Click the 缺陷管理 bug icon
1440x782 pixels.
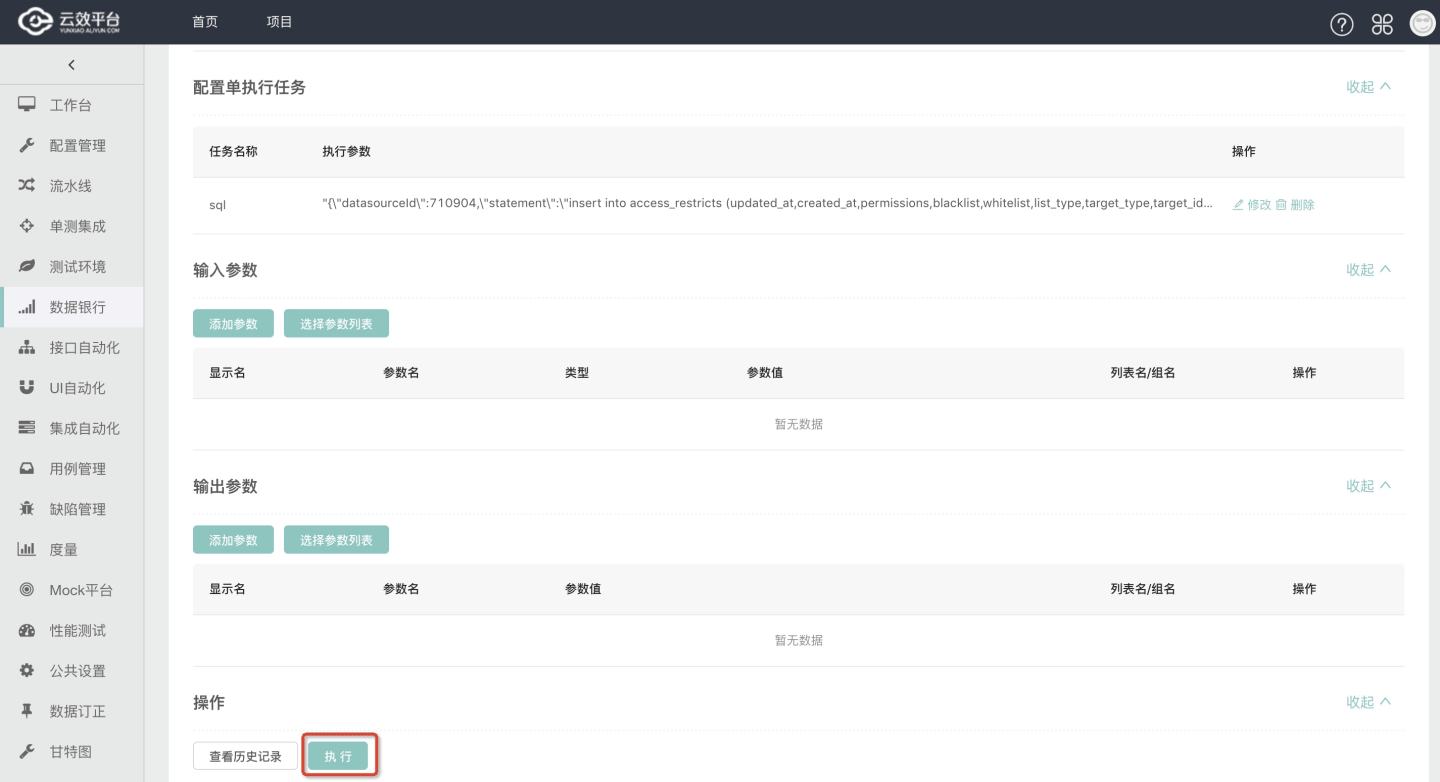[27, 509]
